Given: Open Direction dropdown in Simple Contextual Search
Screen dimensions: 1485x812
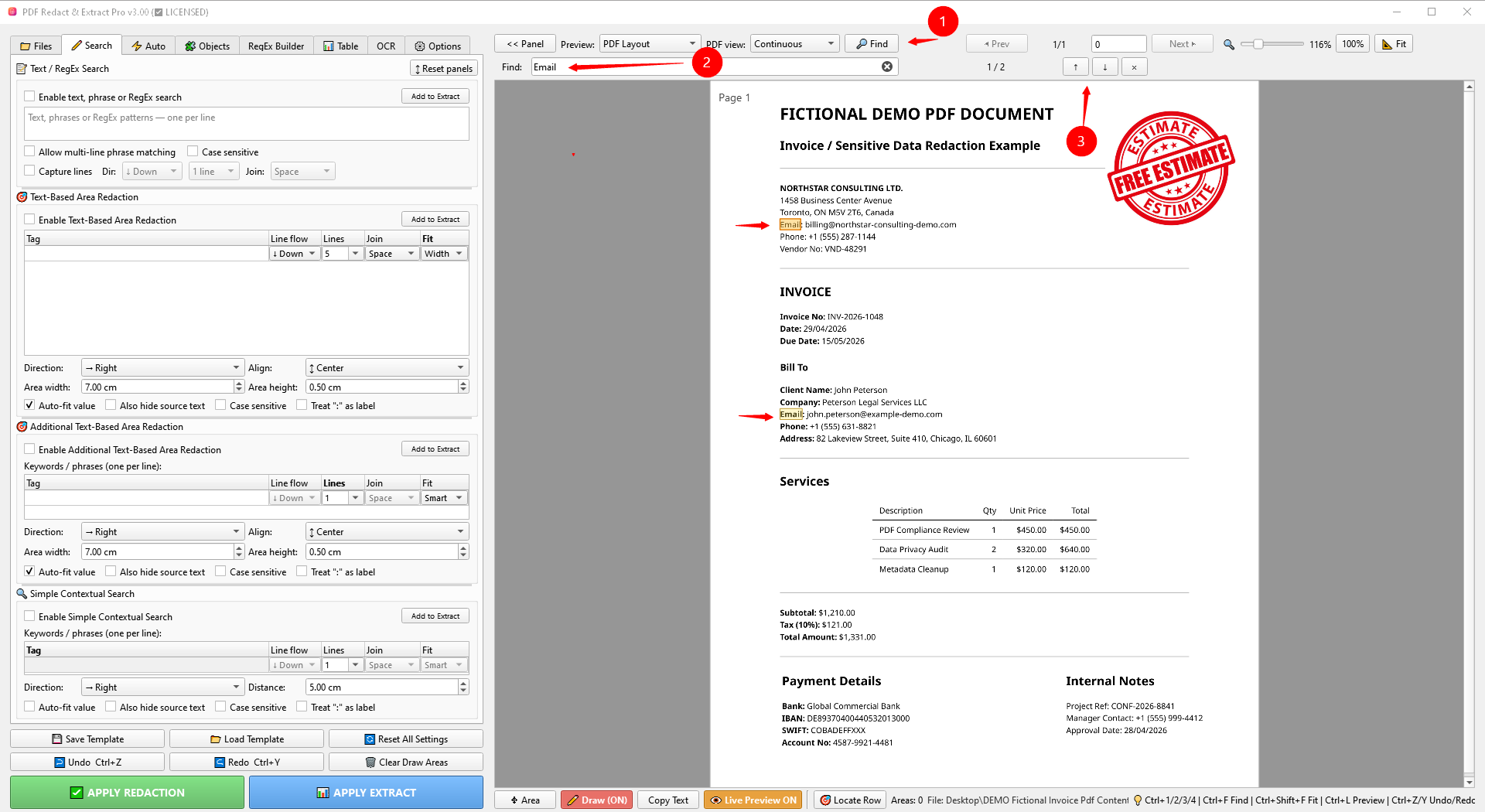Looking at the screenshot, I should click(x=162, y=687).
